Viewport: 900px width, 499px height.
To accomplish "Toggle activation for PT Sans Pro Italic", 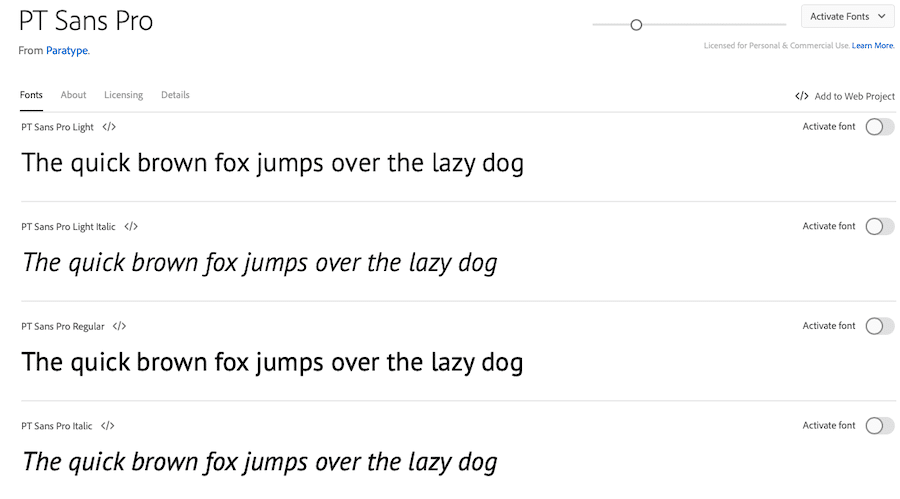I will 879,426.
